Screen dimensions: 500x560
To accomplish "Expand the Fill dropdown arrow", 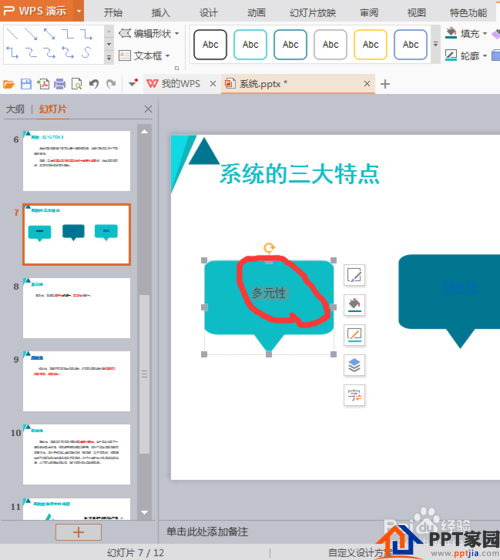I will (x=485, y=34).
